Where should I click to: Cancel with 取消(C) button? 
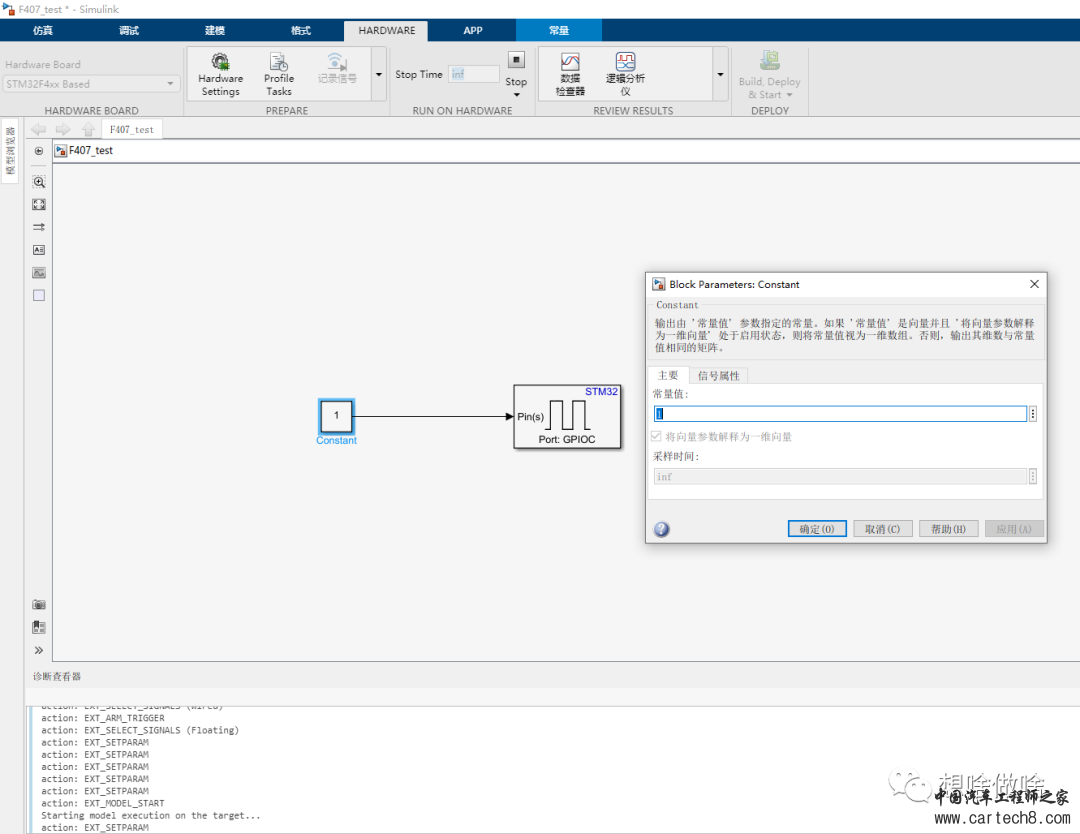coord(882,529)
